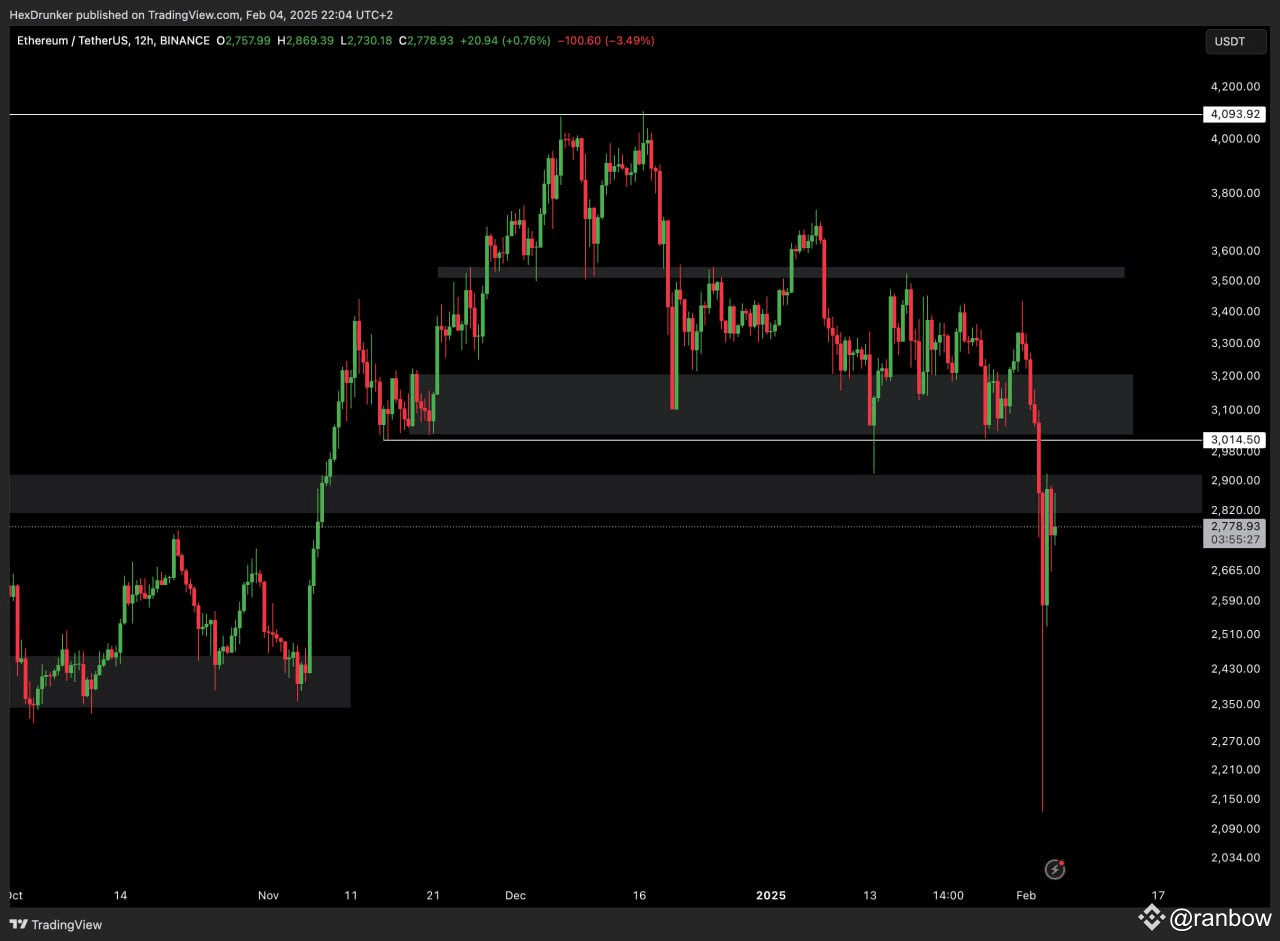Click the 3,400.00 price axis label
The width and height of the screenshot is (1280, 941).
[x=1236, y=312]
